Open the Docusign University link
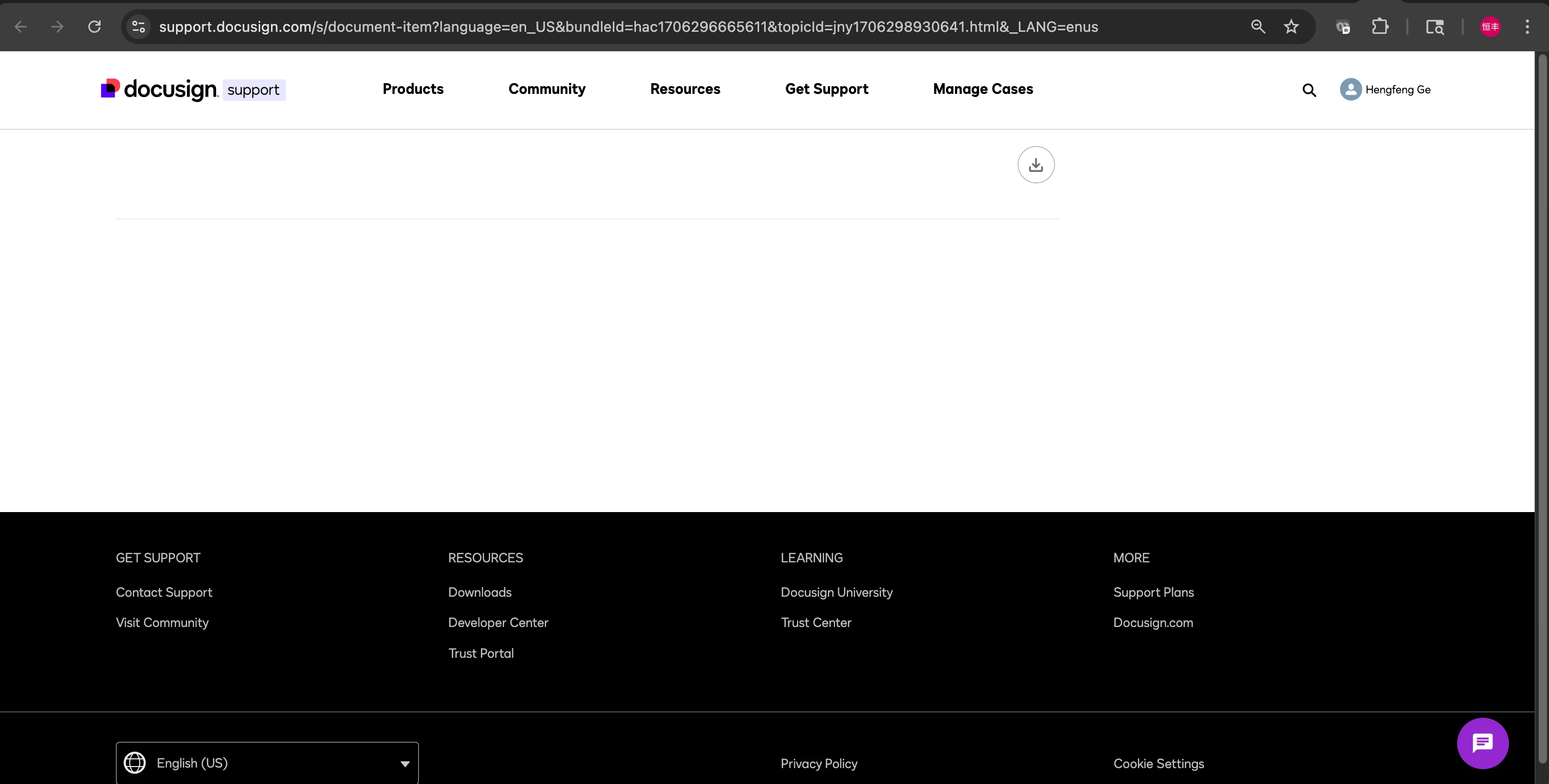 (836, 592)
